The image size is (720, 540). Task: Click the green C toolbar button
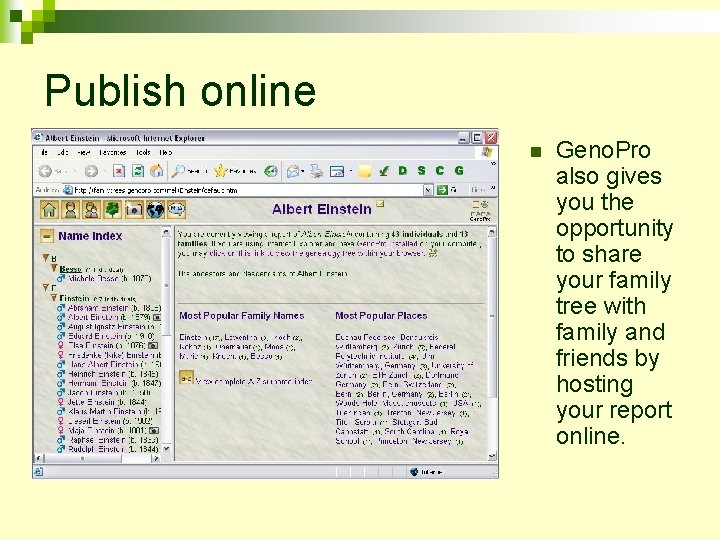tap(440, 171)
